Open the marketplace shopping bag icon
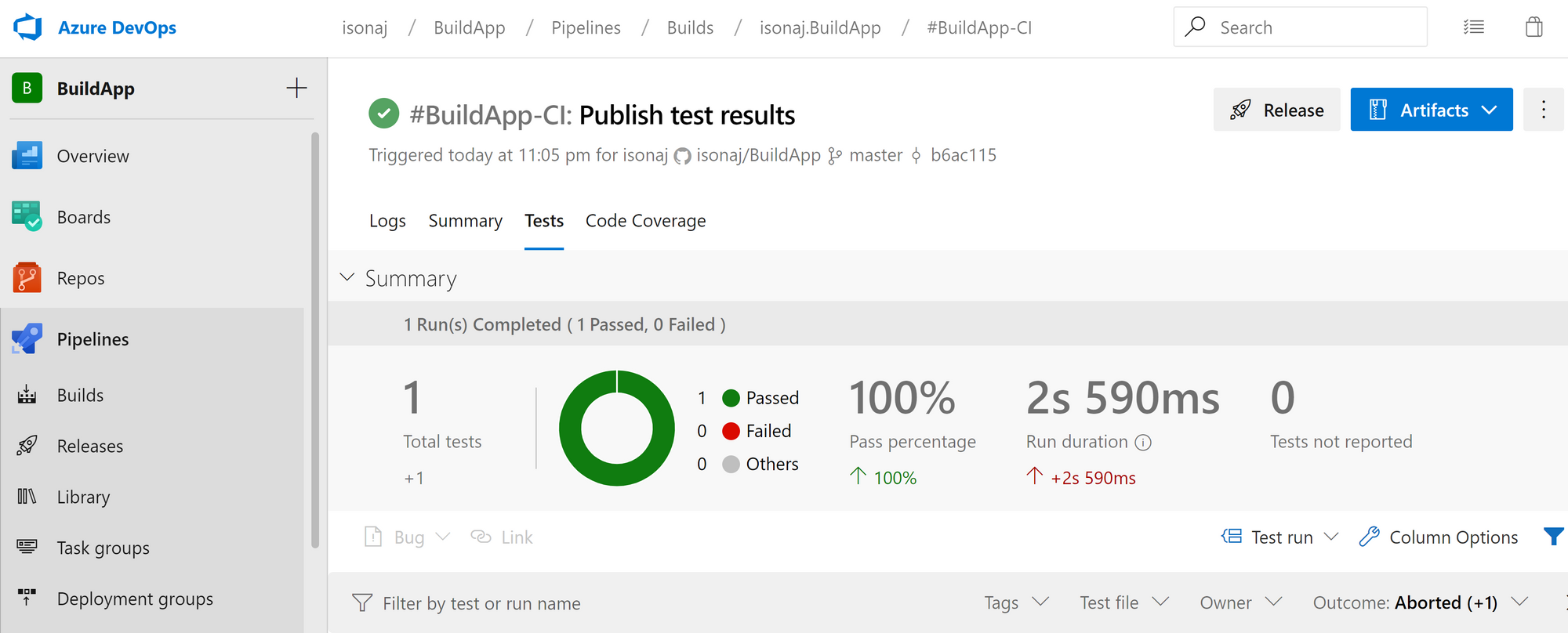 pyautogui.click(x=1534, y=27)
